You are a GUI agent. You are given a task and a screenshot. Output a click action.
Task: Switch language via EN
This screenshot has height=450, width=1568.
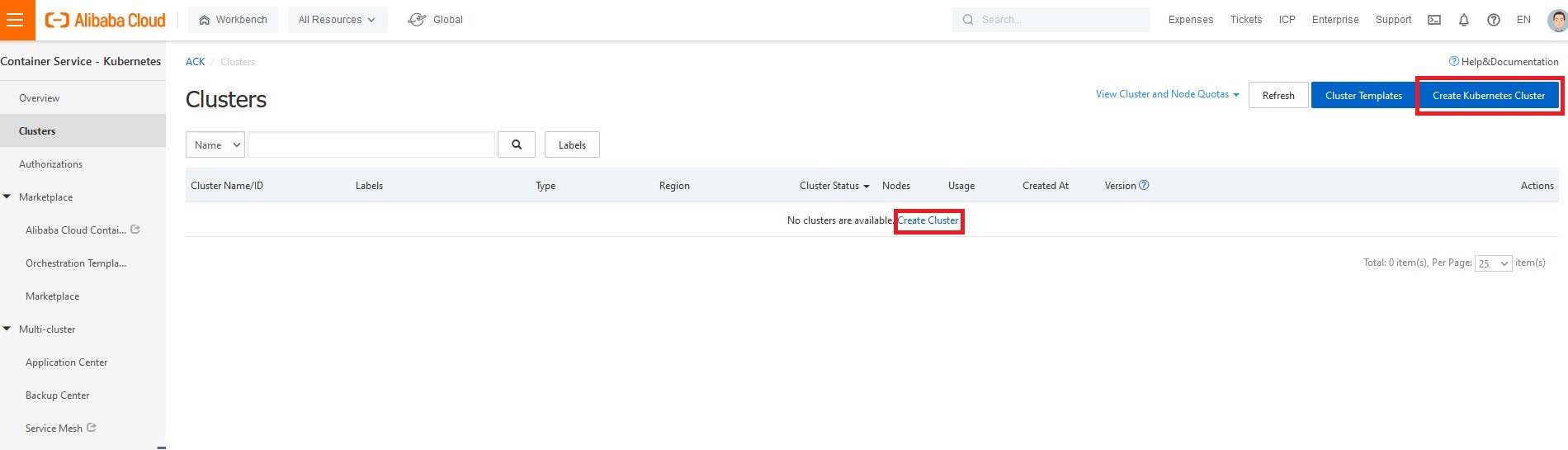click(x=1523, y=20)
